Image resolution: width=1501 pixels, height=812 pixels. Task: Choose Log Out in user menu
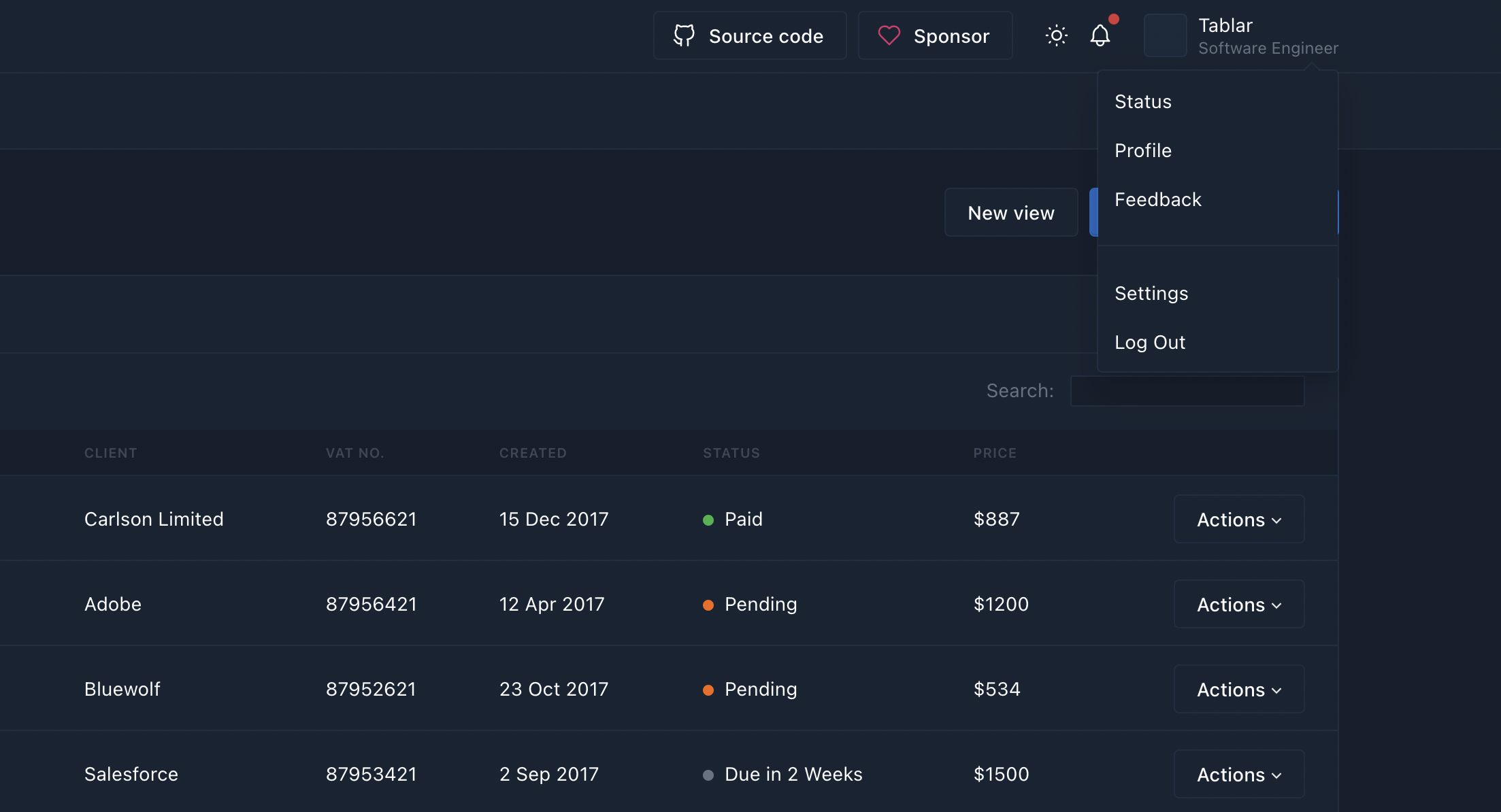tap(1217, 343)
